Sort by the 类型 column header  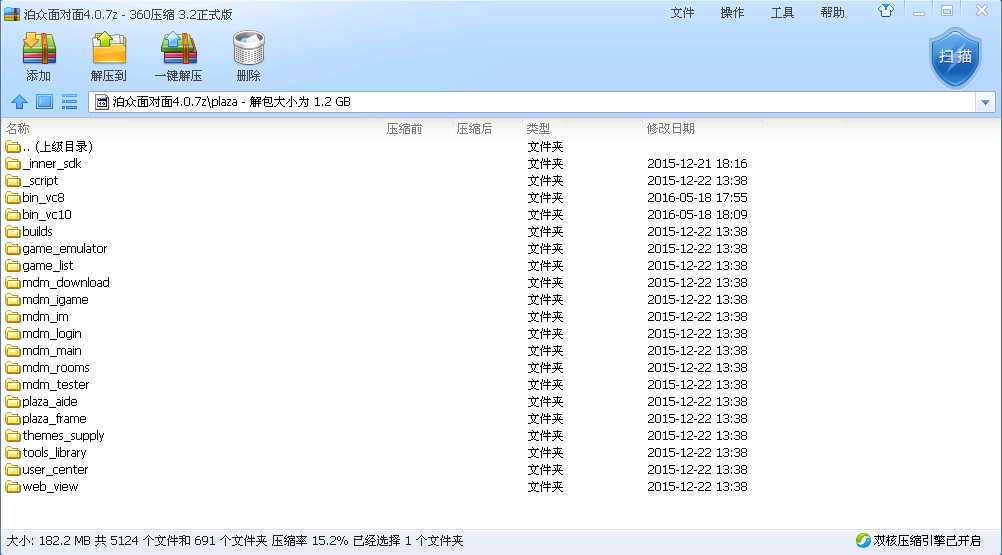[538, 128]
